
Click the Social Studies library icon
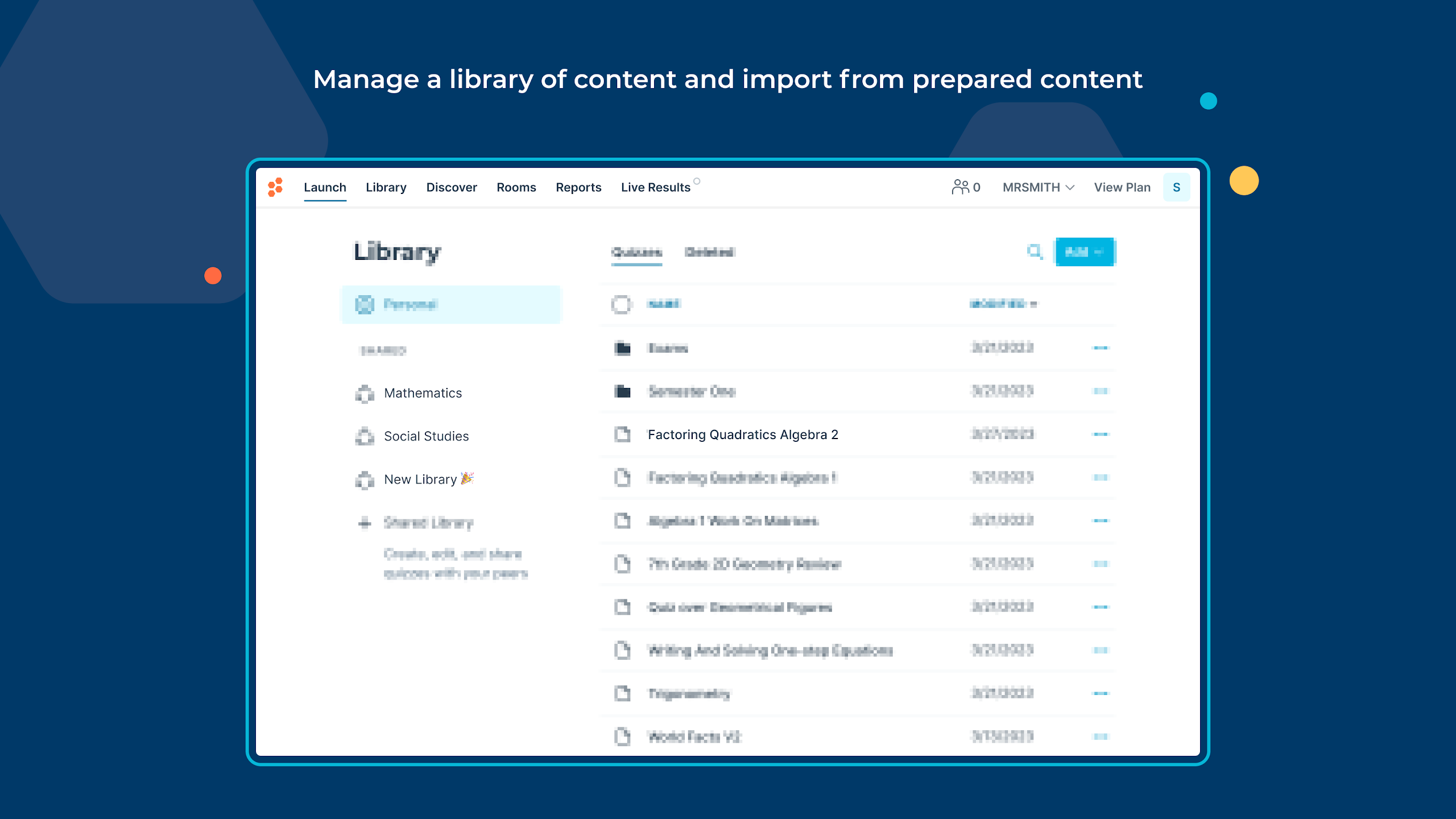(x=365, y=436)
